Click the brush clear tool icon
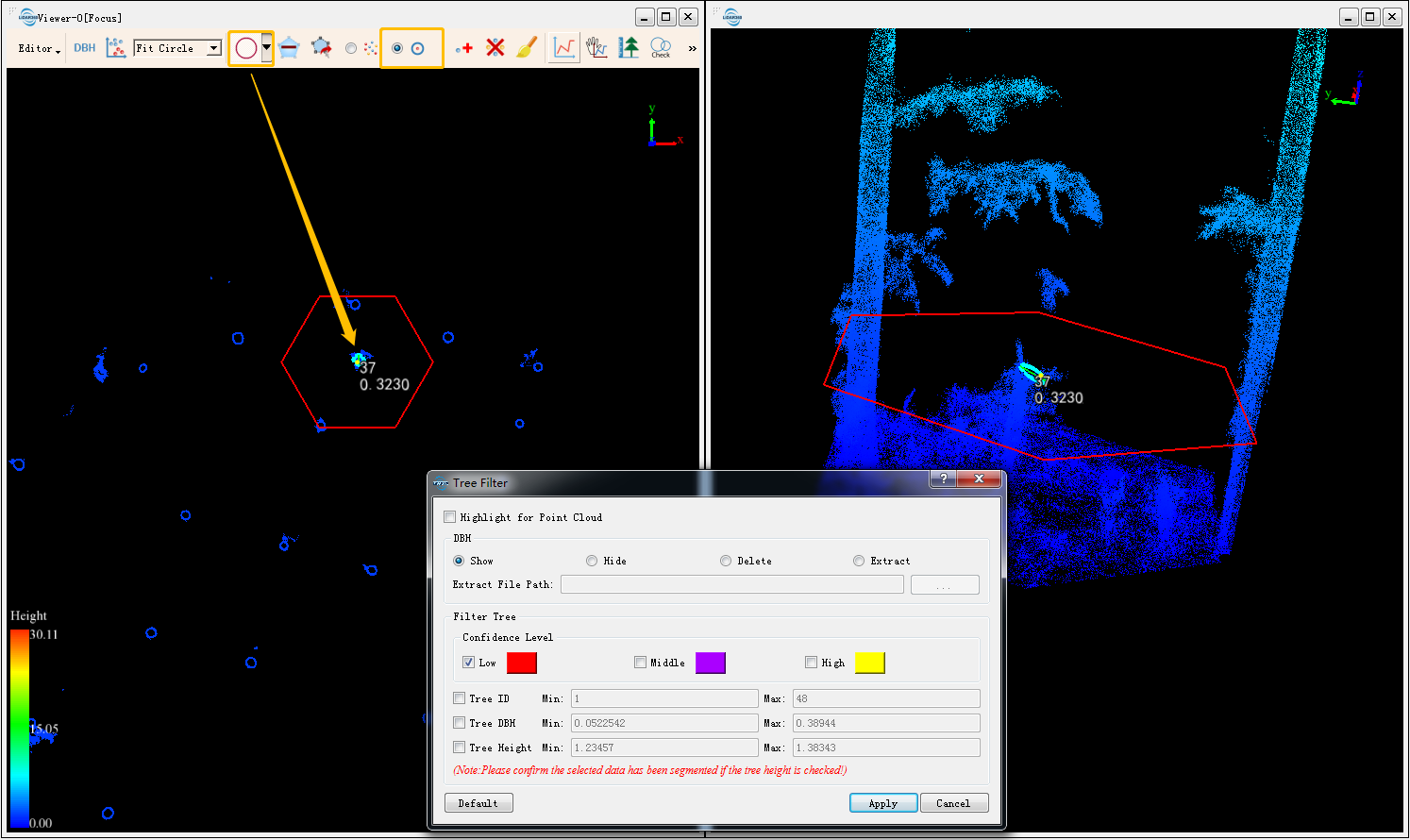This screenshot has width=1410, height=840. click(528, 47)
